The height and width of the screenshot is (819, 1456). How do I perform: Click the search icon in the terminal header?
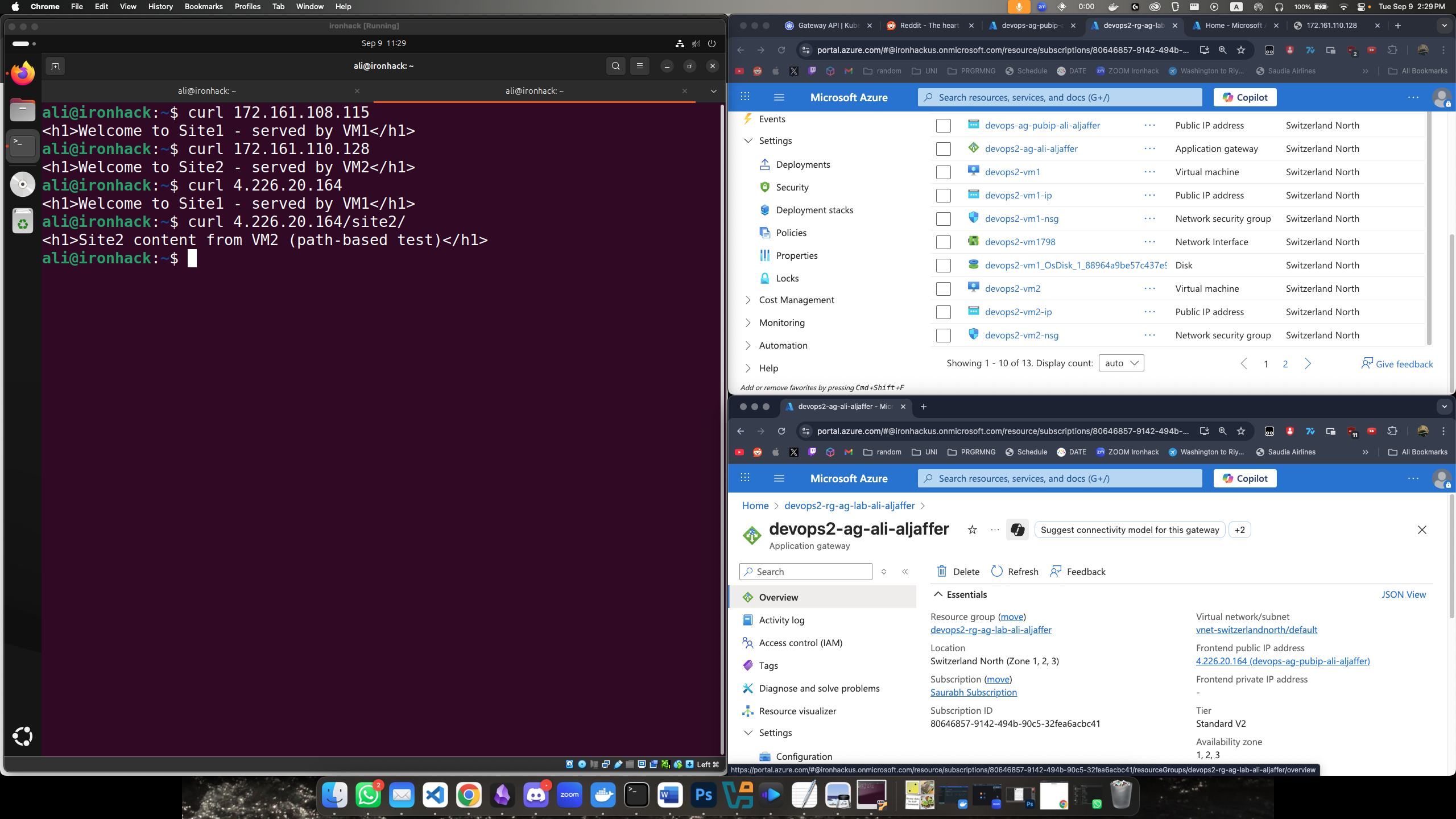(615, 65)
